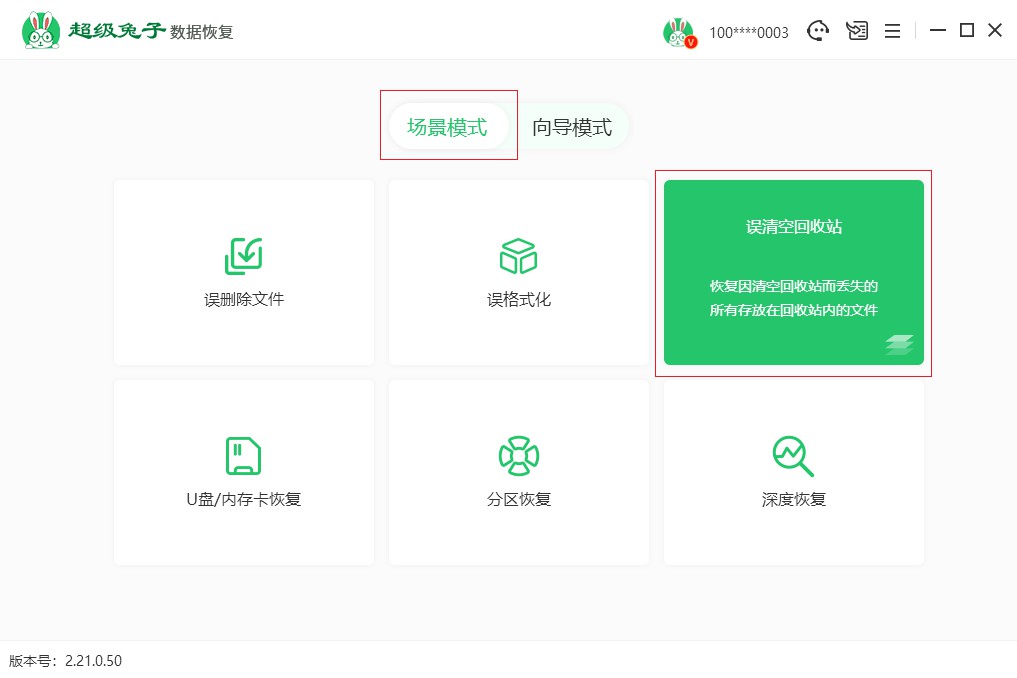Click the 超级兔子 rabbit logo

coord(40,31)
